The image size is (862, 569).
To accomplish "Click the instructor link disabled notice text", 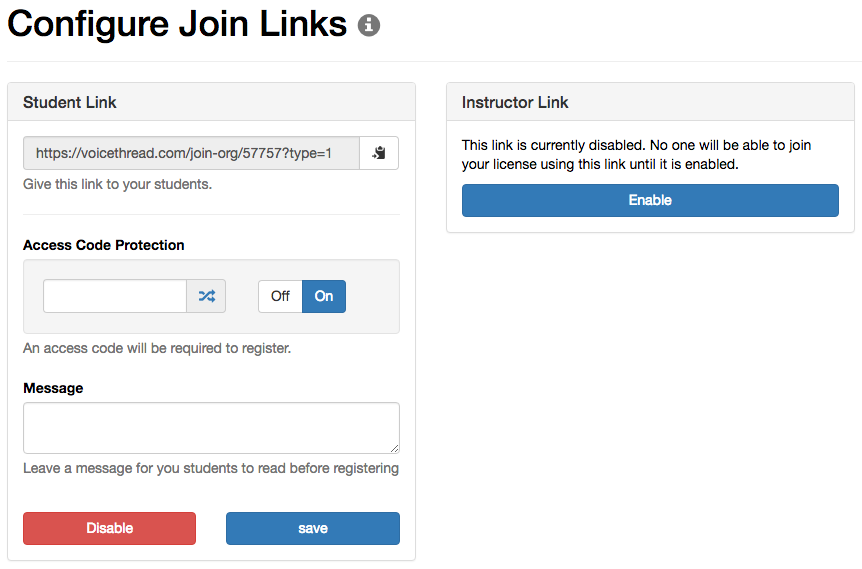I will 637,154.
